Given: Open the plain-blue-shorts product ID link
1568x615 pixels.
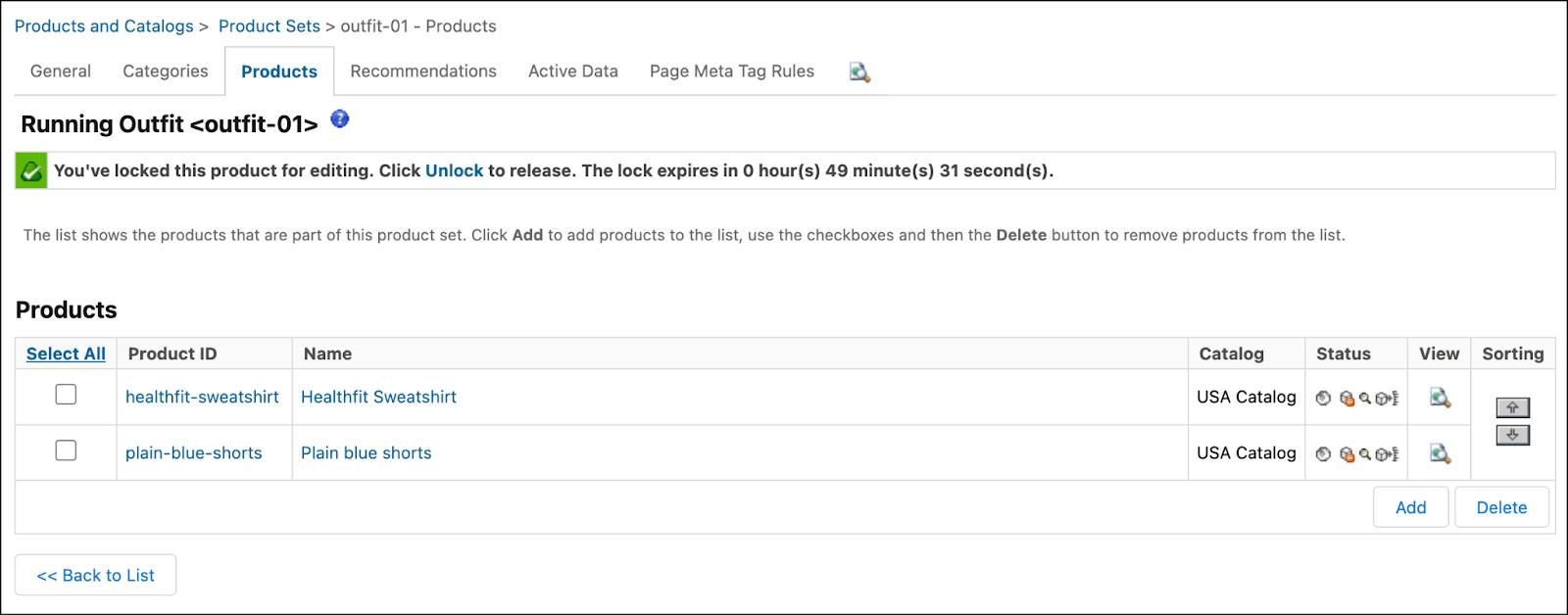Looking at the screenshot, I should [194, 452].
